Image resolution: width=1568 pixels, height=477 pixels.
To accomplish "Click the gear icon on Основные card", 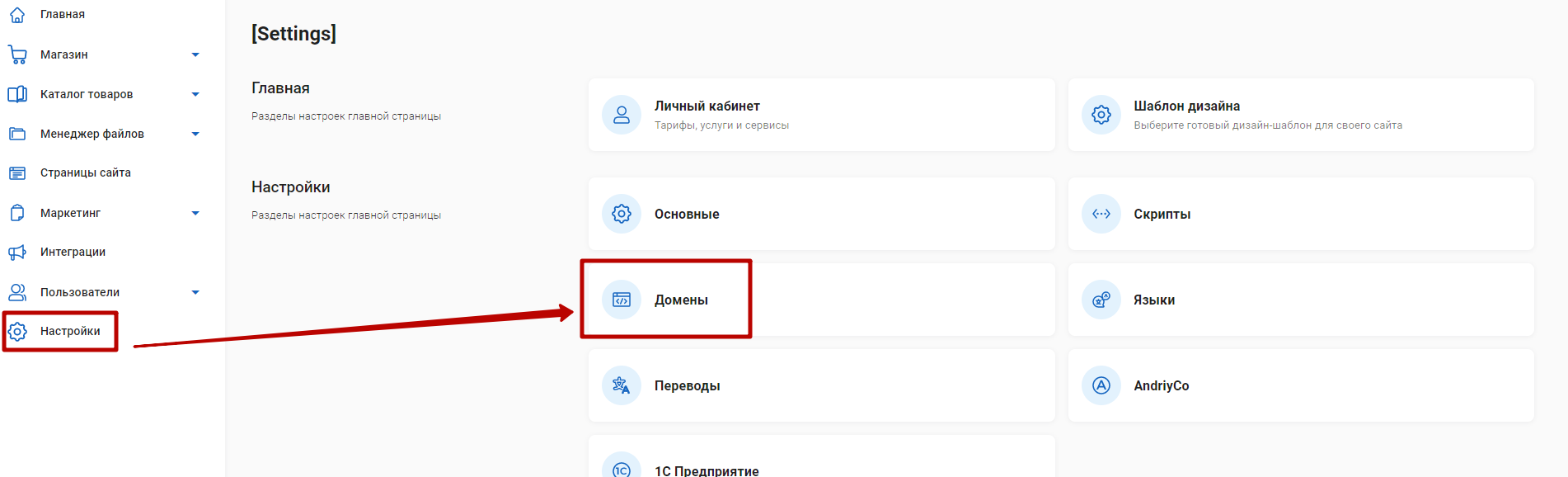I will point(622,214).
